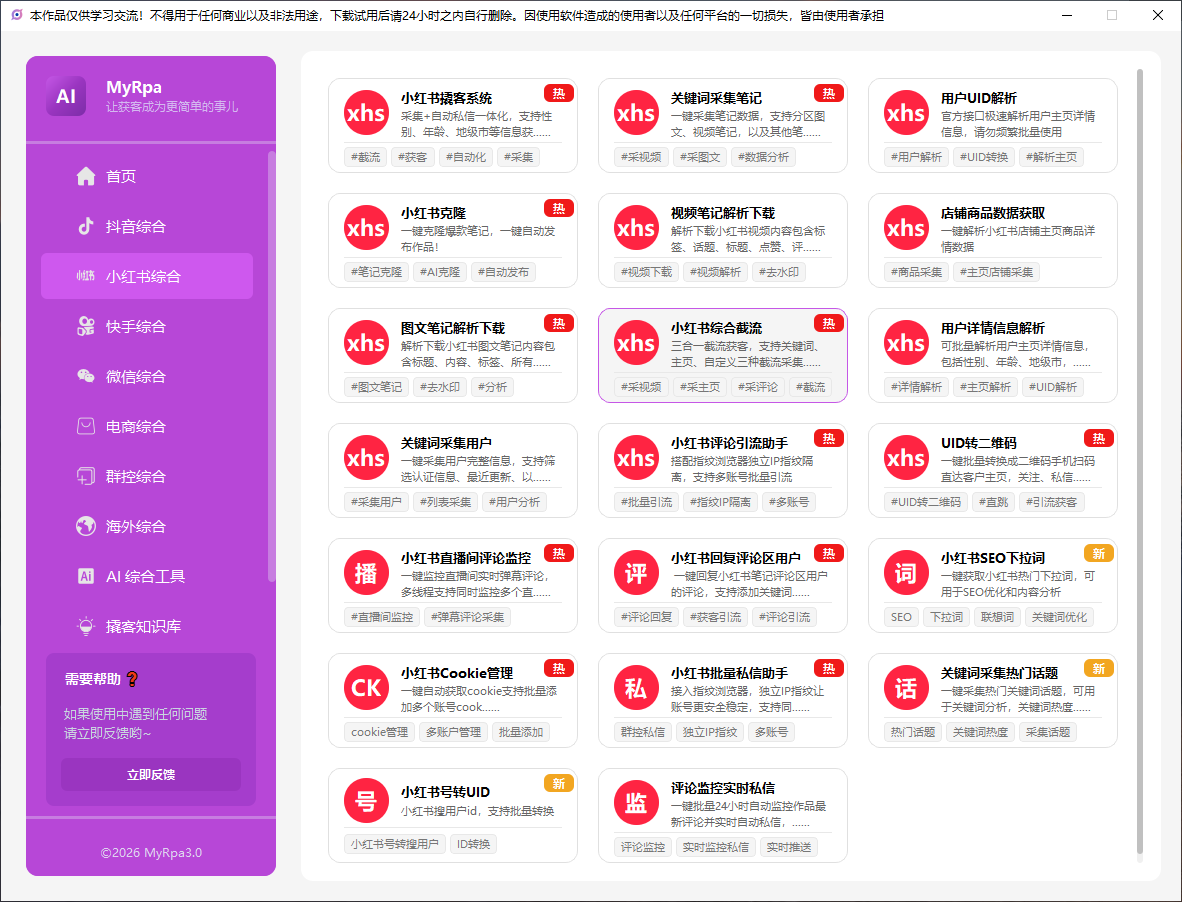
Task: Click the 词 icon of 小红书SEO下拉词
Action: pos(906,573)
